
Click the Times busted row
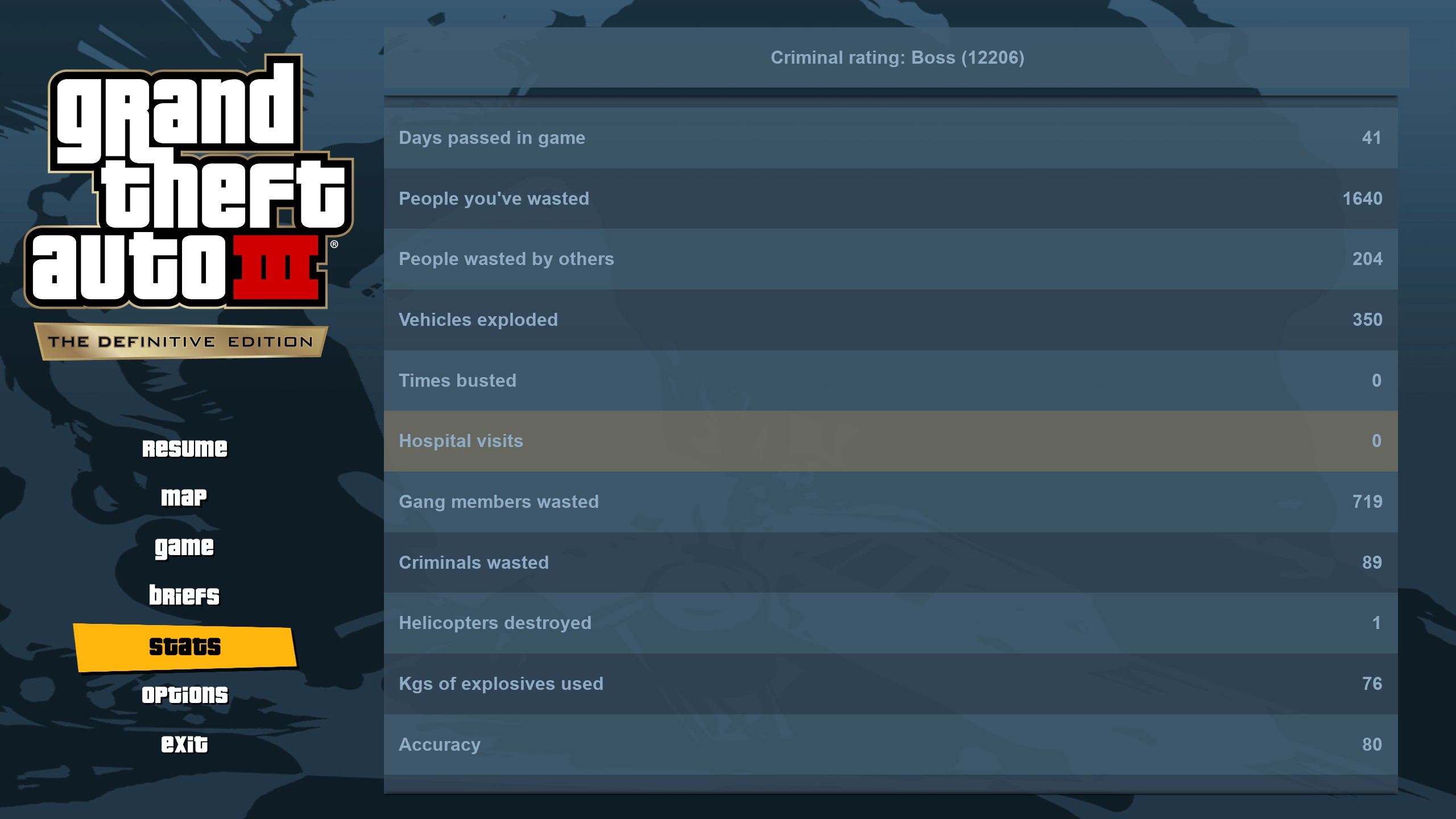tap(891, 380)
